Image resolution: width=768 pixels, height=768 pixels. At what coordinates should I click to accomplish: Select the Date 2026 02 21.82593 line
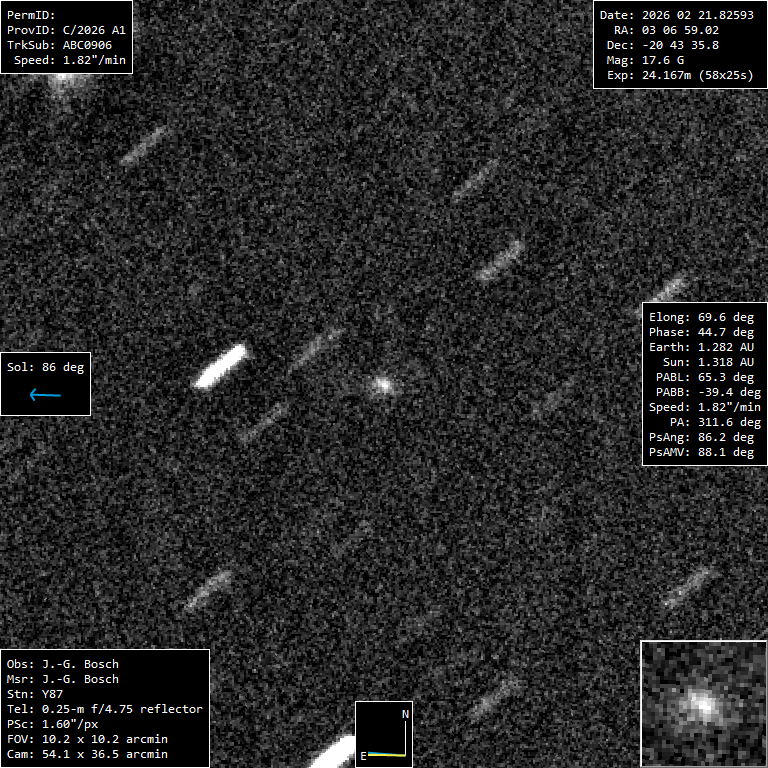(x=676, y=15)
